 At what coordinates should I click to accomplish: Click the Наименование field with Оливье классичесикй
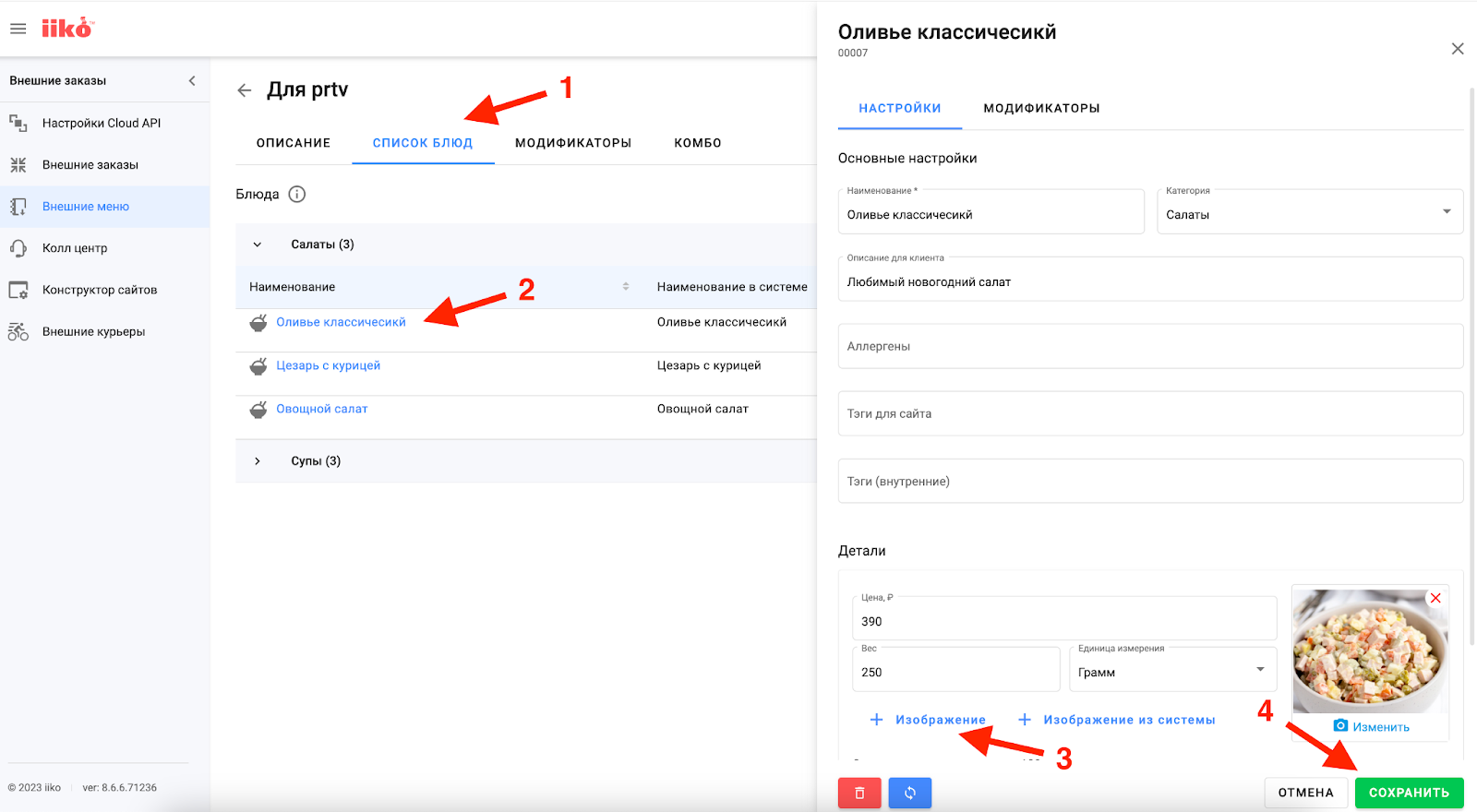point(991,211)
